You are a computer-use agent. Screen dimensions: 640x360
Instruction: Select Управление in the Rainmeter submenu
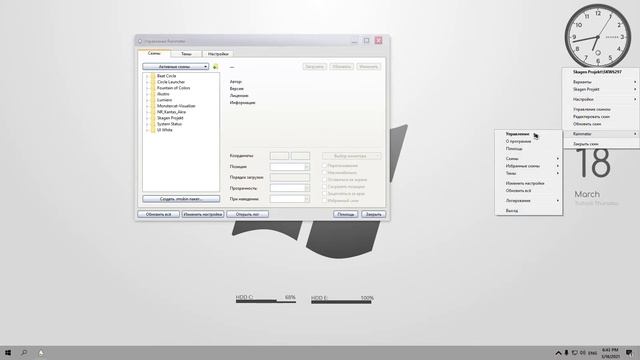click(518, 134)
